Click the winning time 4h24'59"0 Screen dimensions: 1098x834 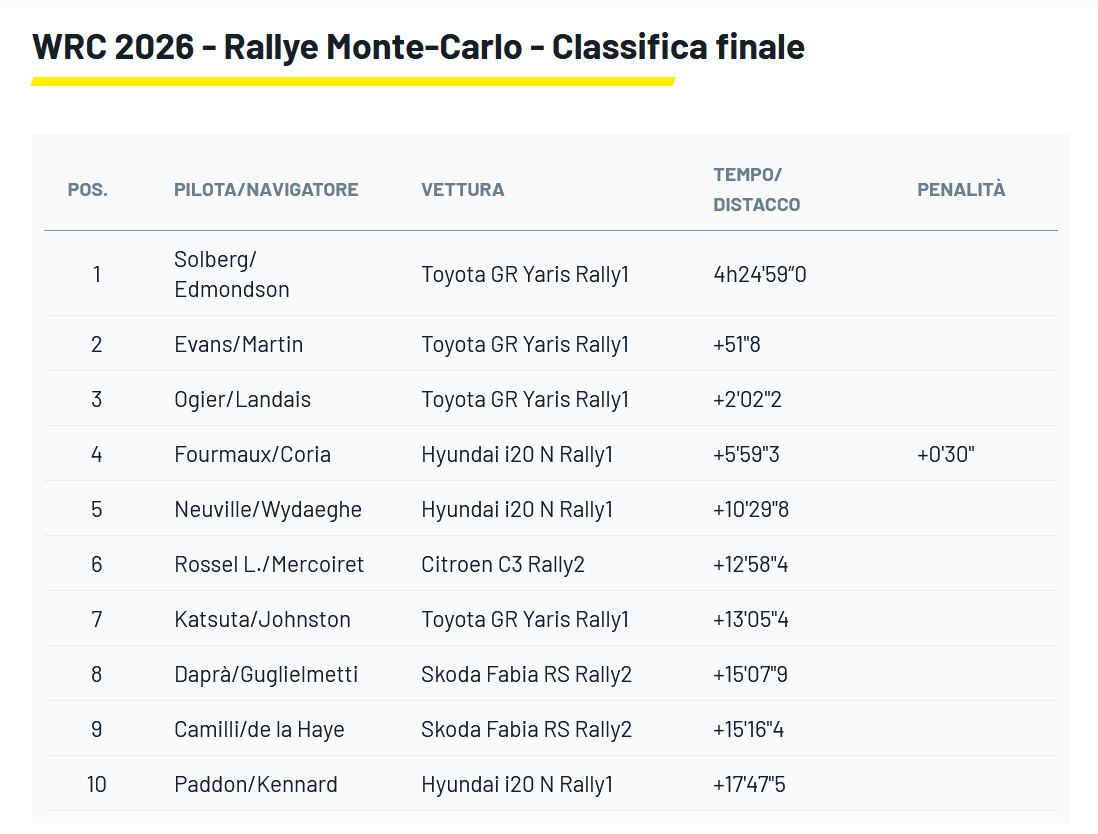(x=760, y=274)
